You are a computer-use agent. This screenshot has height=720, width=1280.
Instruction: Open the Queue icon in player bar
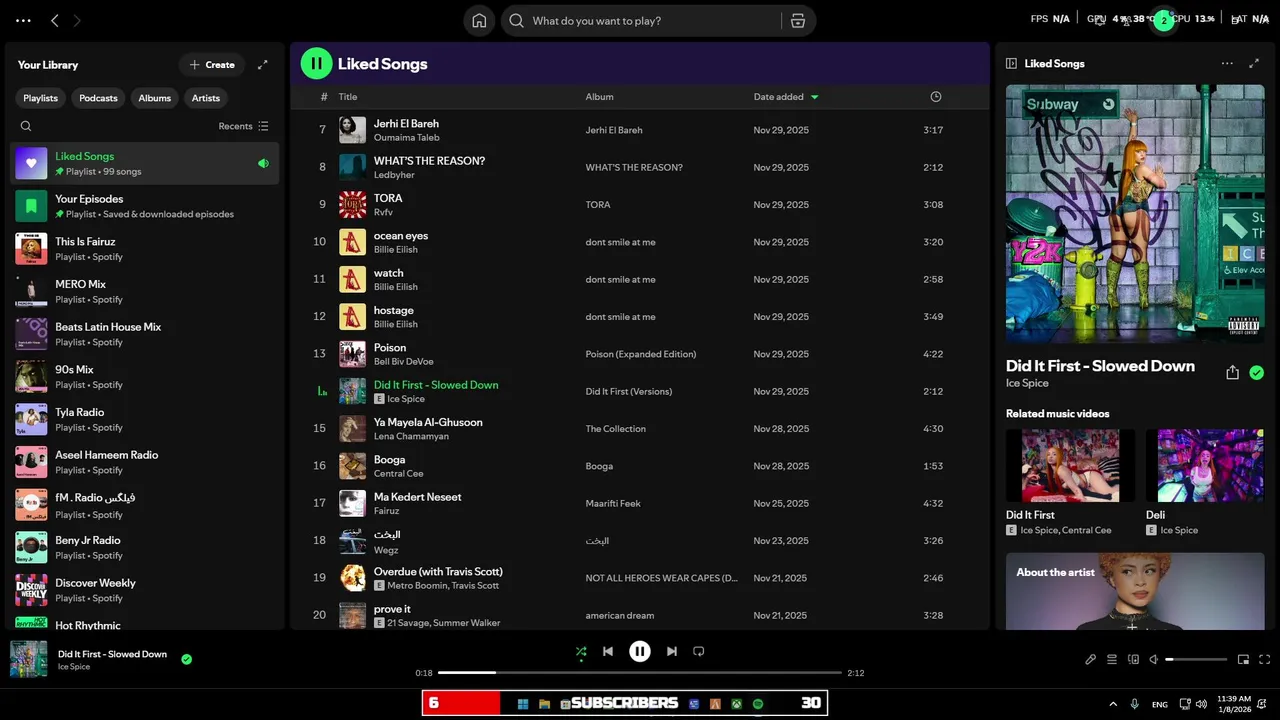(x=1112, y=659)
